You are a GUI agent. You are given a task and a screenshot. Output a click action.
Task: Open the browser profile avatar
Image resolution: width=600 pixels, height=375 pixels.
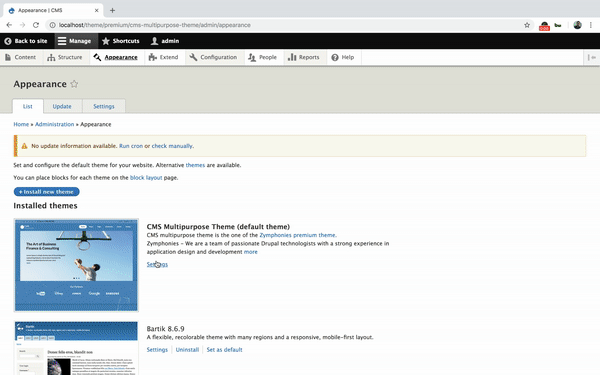(577, 25)
